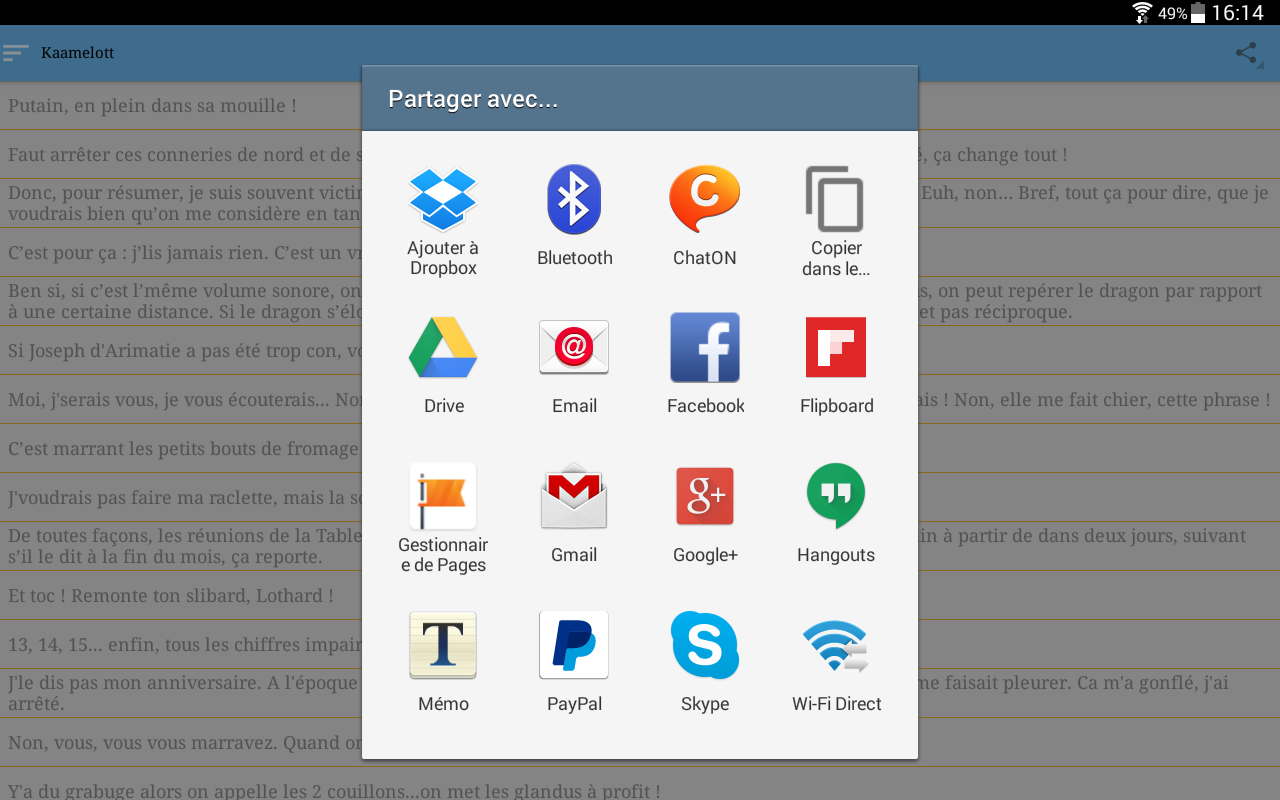Image resolution: width=1280 pixels, height=800 pixels.
Task: Choose Bluetooth in share dialog
Action: click(x=574, y=217)
